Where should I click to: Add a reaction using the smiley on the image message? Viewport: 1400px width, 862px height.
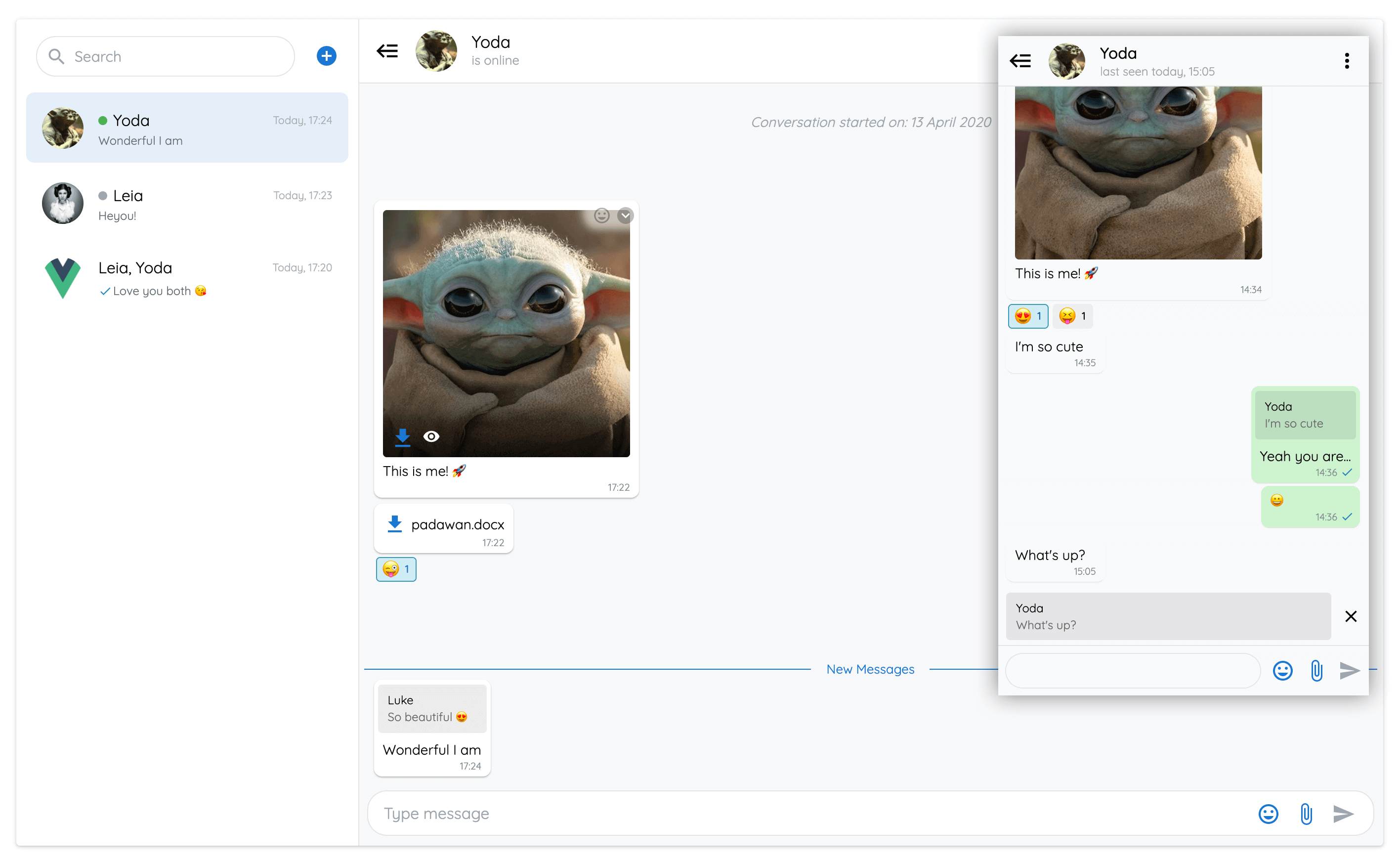tap(601, 215)
